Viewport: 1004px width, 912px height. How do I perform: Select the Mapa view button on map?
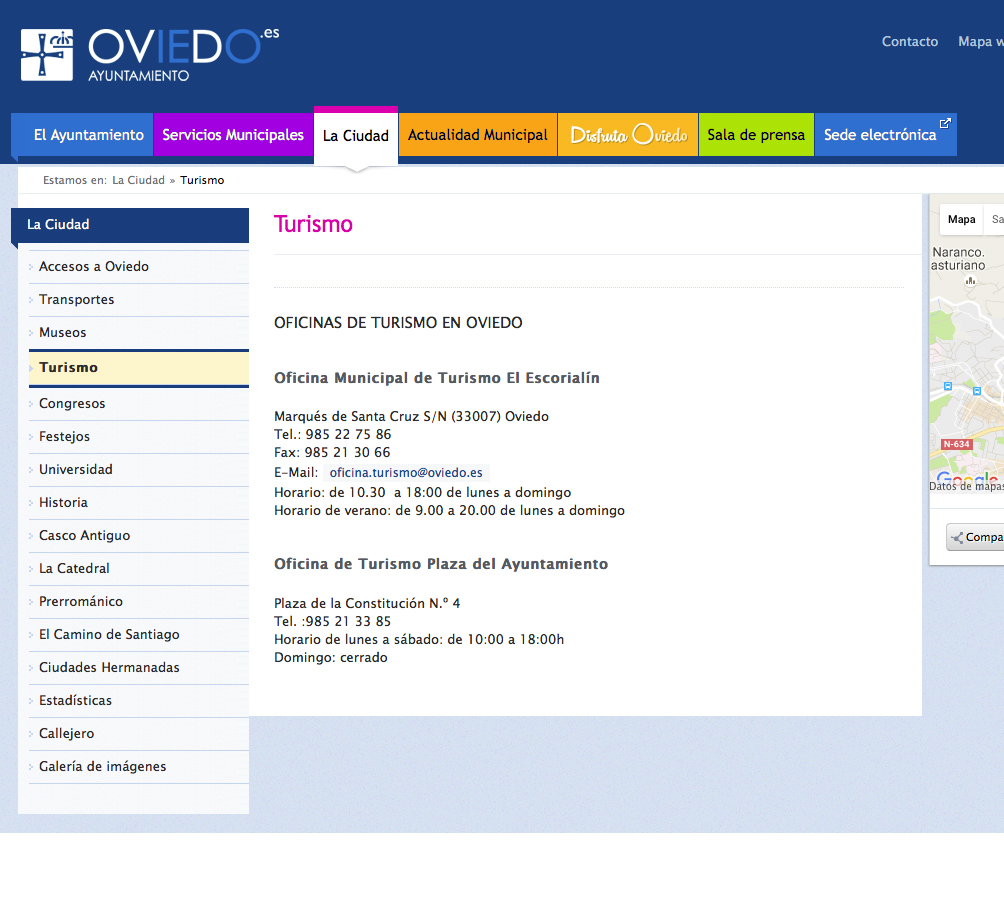tap(961, 219)
